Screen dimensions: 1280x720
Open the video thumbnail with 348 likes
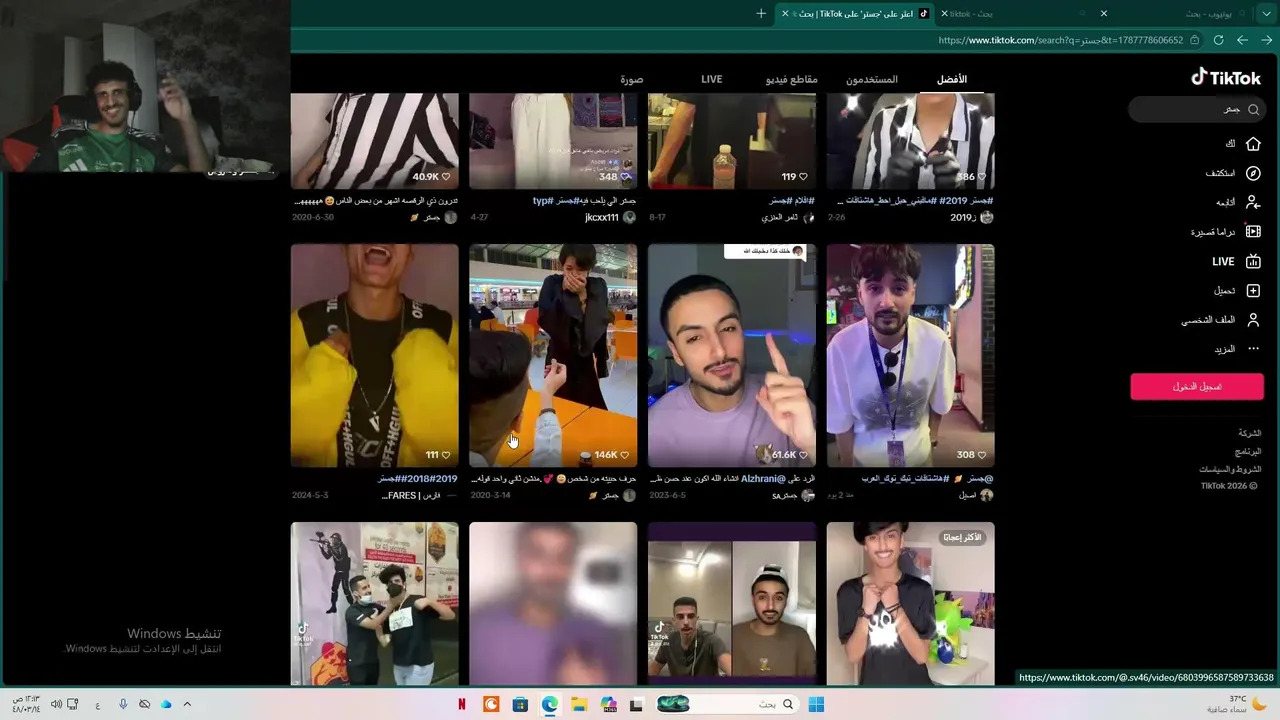553,141
